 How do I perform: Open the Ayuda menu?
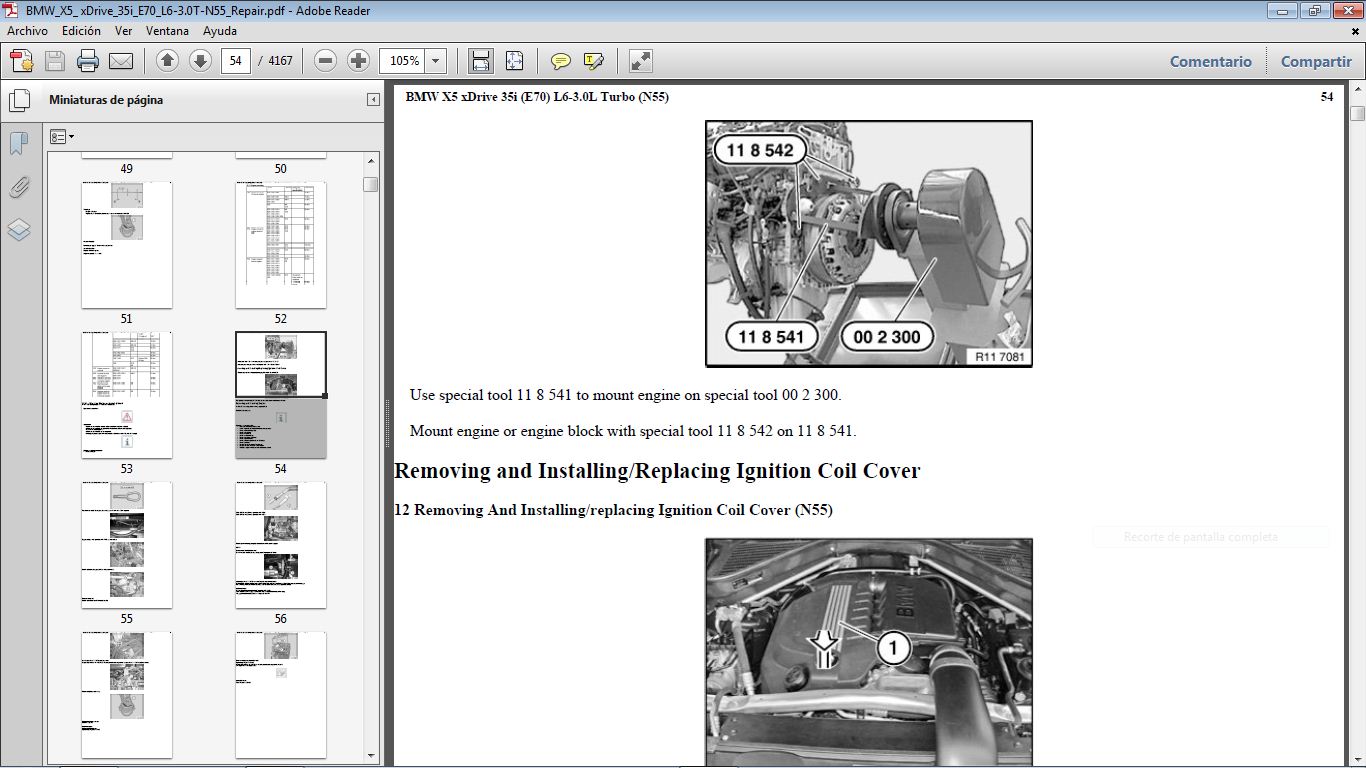click(x=220, y=31)
